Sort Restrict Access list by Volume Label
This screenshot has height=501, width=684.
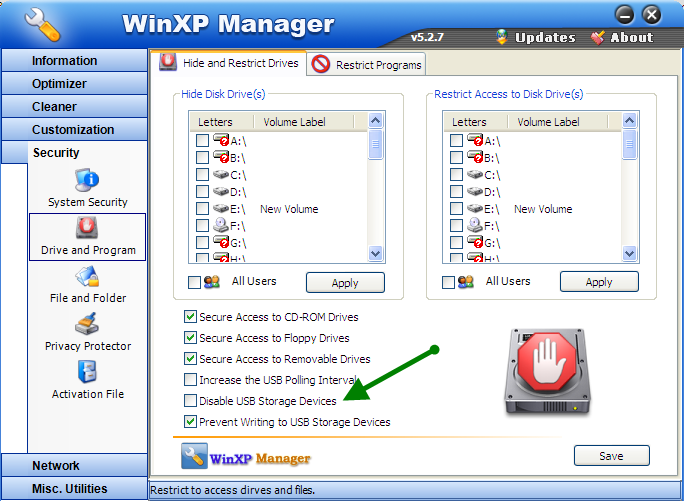[557, 122]
